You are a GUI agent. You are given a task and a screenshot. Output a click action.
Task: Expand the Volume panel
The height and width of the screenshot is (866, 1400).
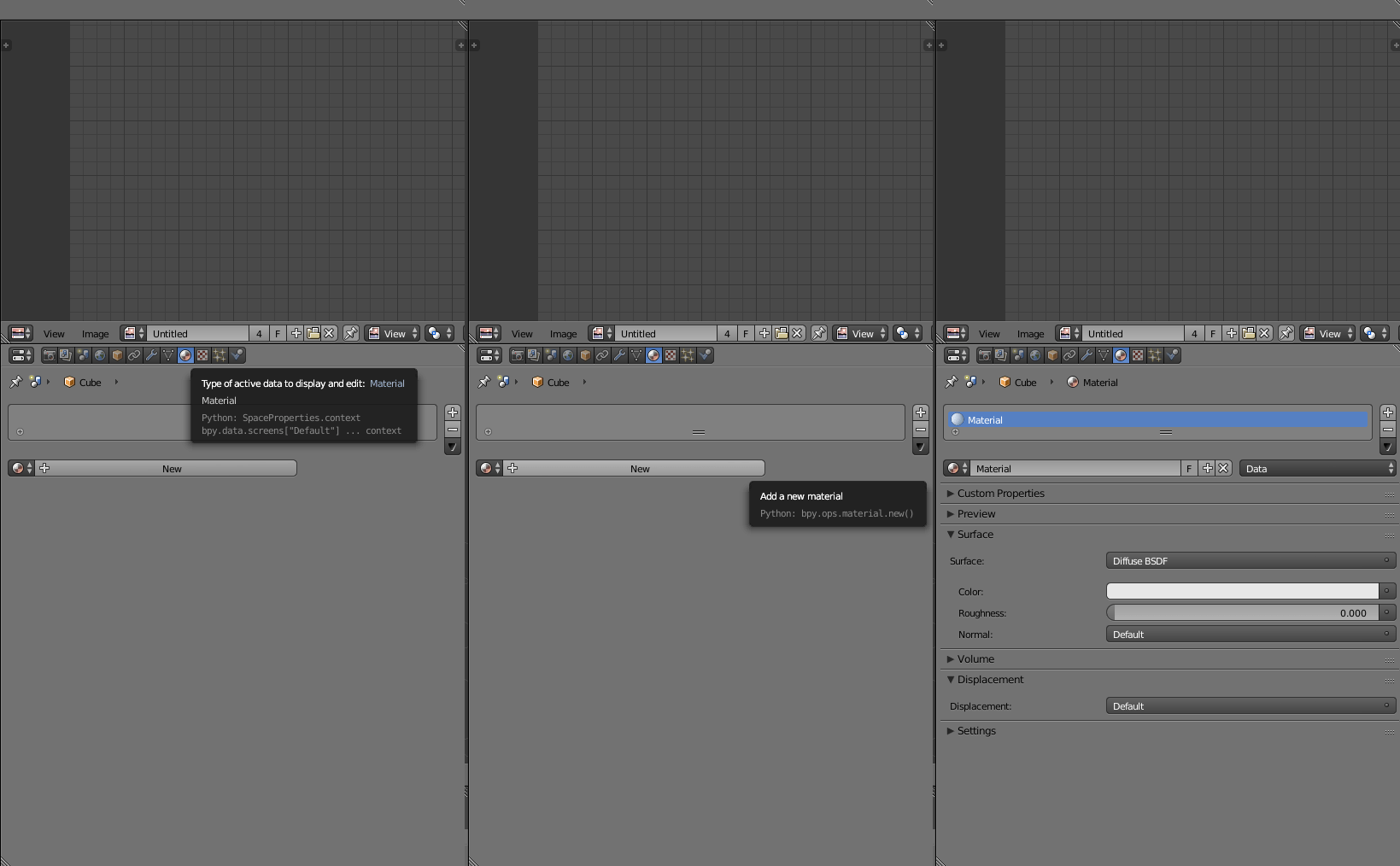click(975, 659)
